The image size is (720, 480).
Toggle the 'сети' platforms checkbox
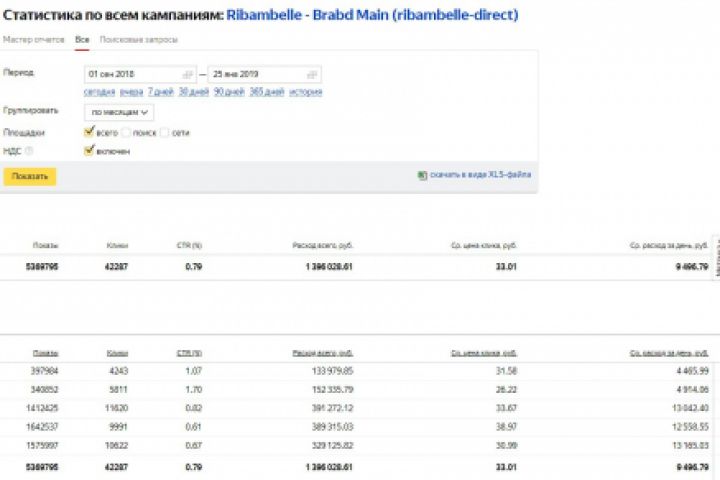(164, 133)
